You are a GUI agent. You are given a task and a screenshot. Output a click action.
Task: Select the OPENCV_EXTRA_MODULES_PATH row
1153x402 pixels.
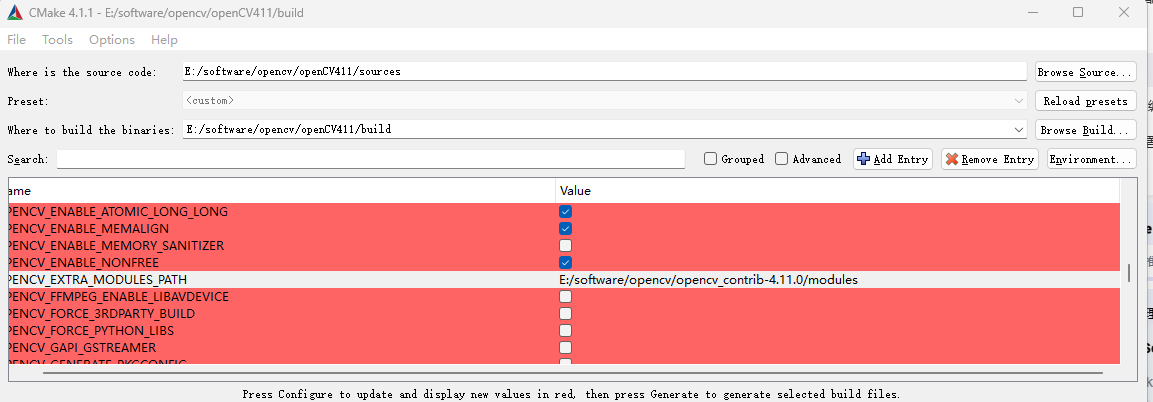(564, 280)
